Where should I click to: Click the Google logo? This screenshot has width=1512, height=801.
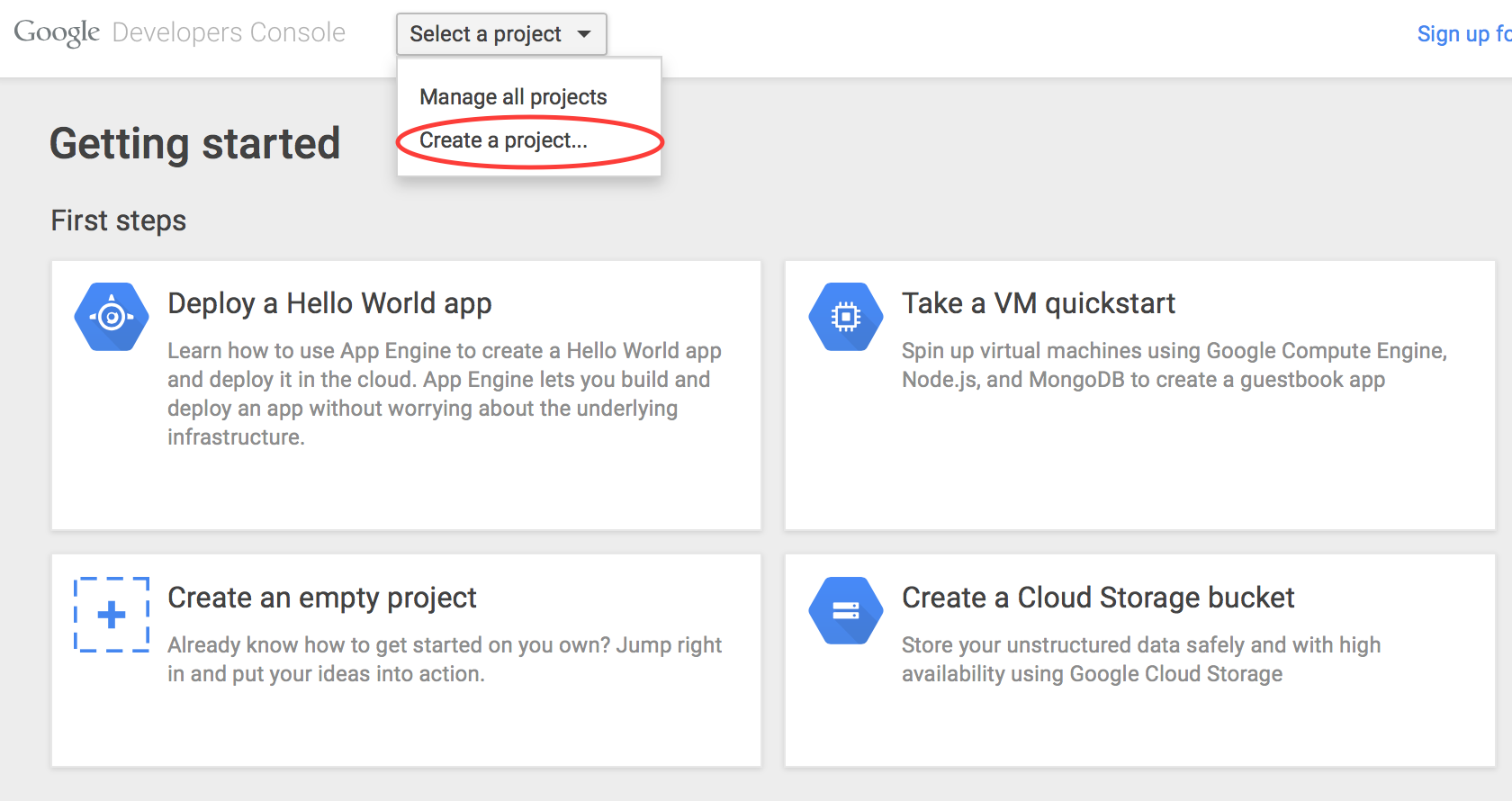tap(57, 32)
